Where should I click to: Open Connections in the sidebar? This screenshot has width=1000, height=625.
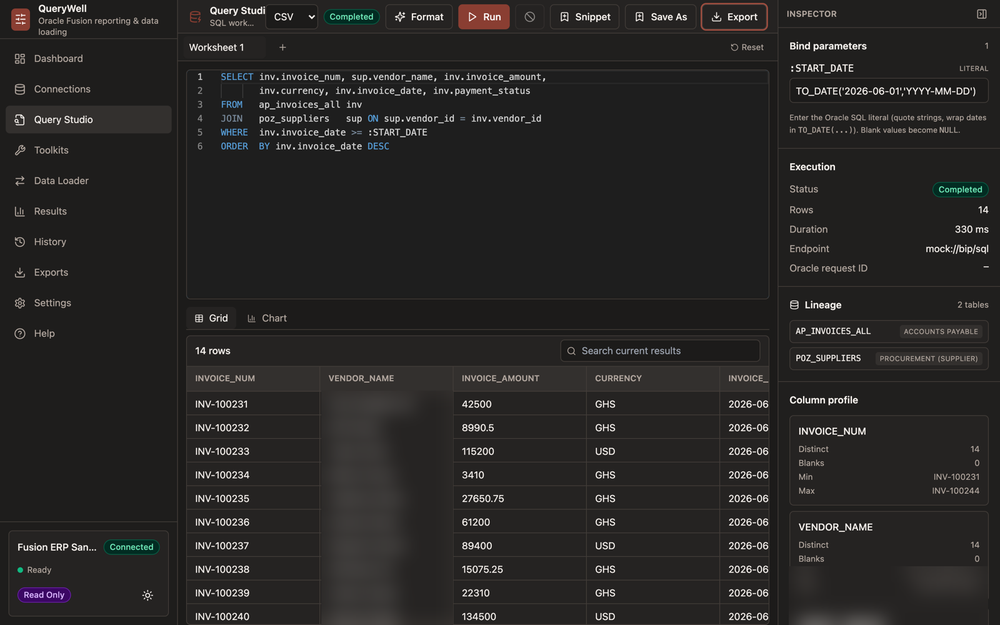point(89,89)
